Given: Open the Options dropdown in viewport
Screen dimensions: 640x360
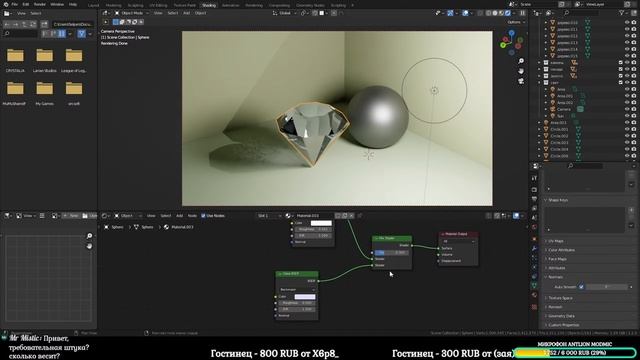Looking at the screenshot, I should [x=515, y=22].
